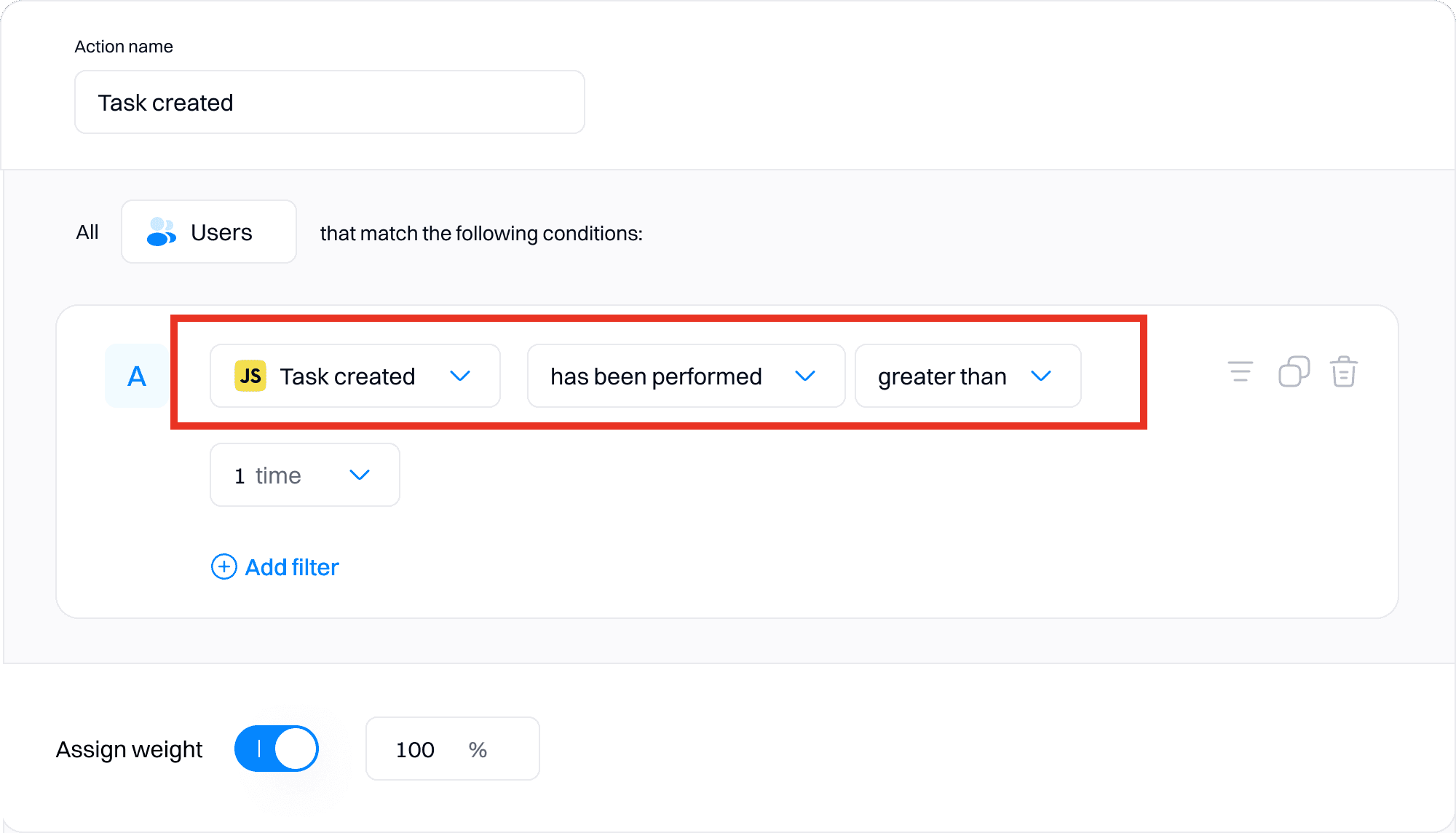The width and height of the screenshot is (1456, 833).
Task: Click the plus circle icon beside Add filter
Action: (x=223, y=566)
